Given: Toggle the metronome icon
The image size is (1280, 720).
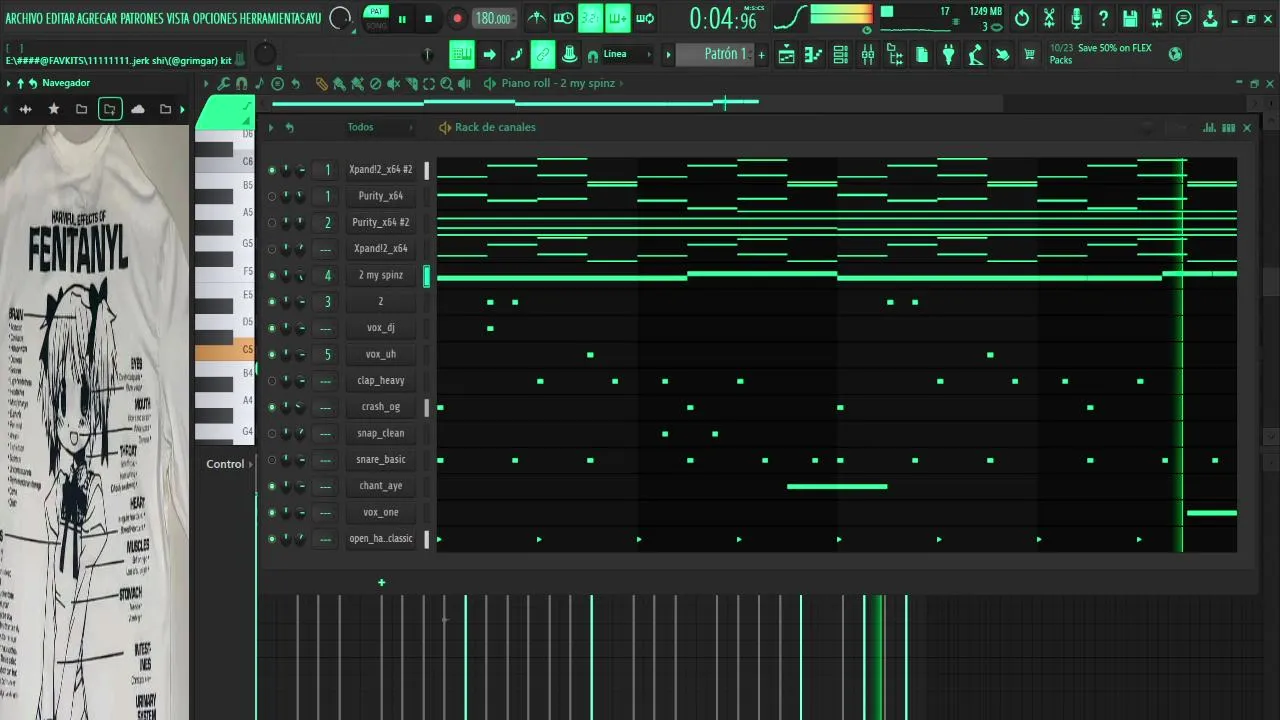Looking at the screenshot, I should point(537,18).
